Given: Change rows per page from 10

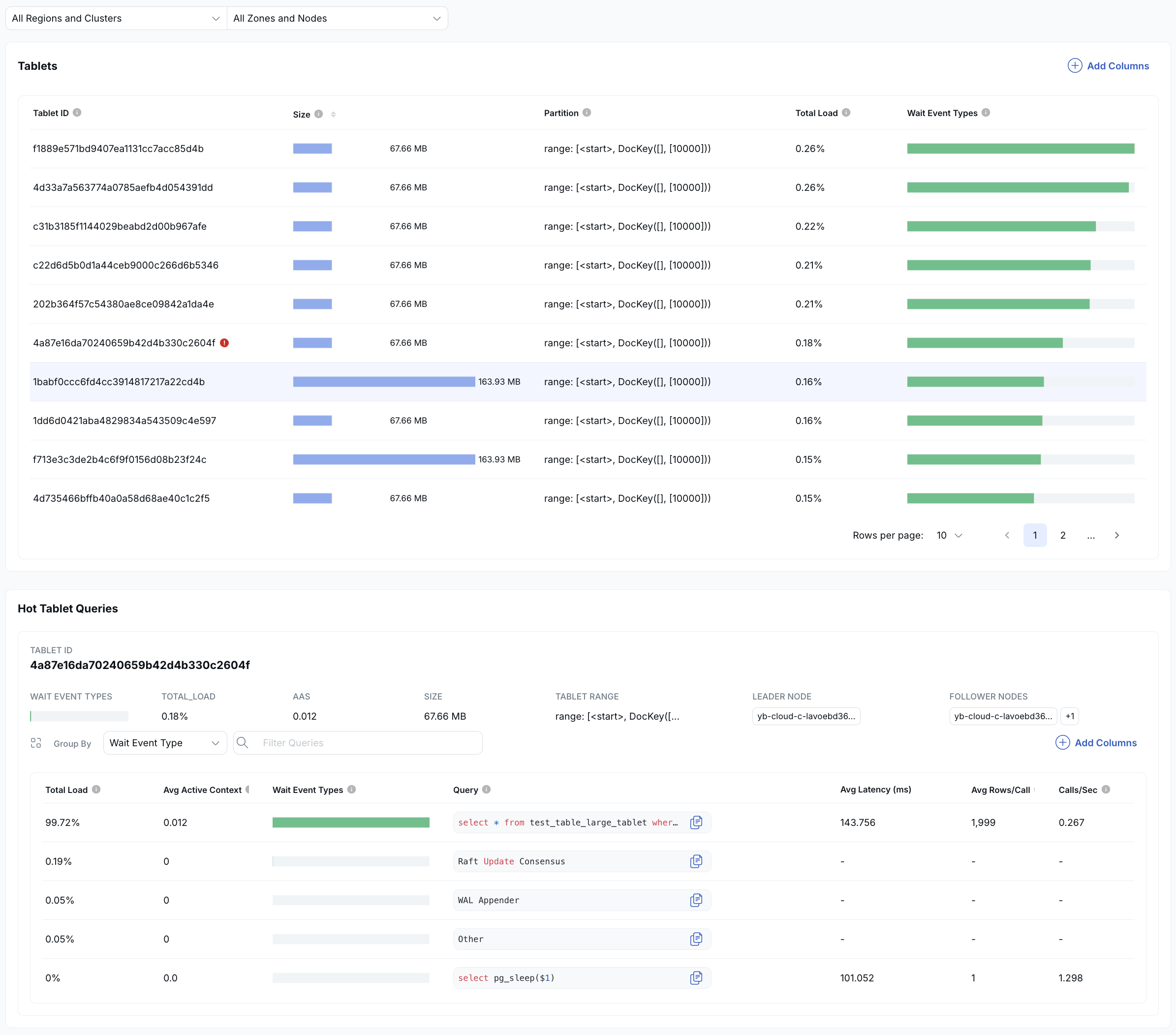Looking at the screenshot, I should click(x=949, y=535).
